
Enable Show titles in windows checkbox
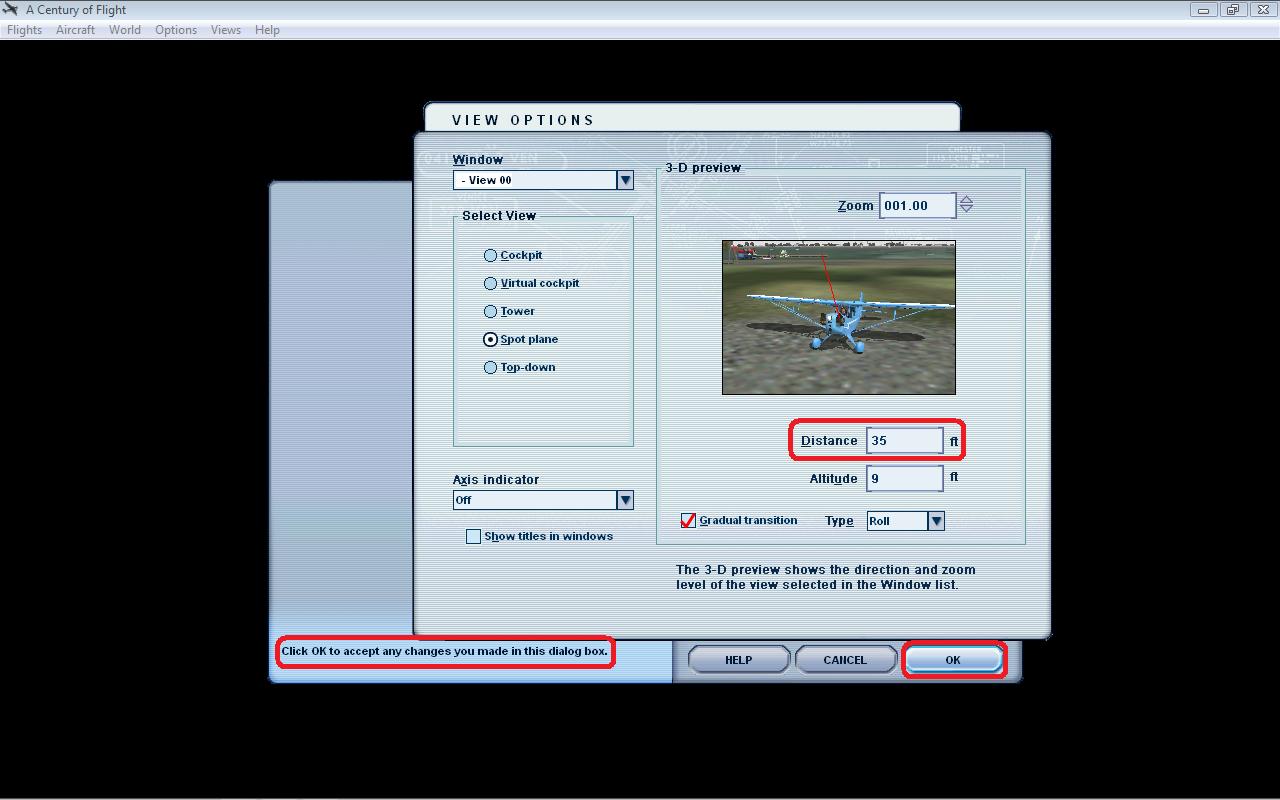click(x=473, y=537)
